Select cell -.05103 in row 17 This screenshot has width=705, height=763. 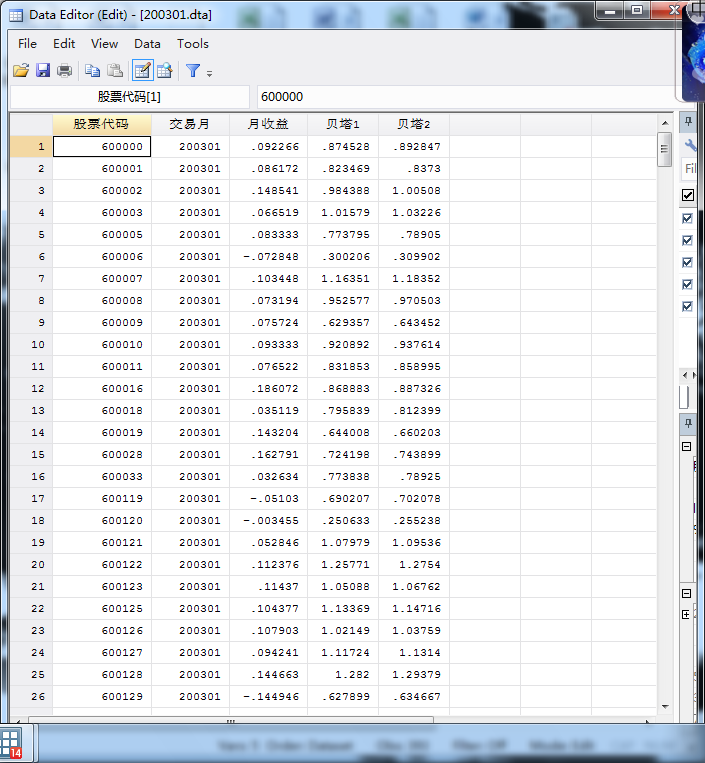(x=269, y=499)
